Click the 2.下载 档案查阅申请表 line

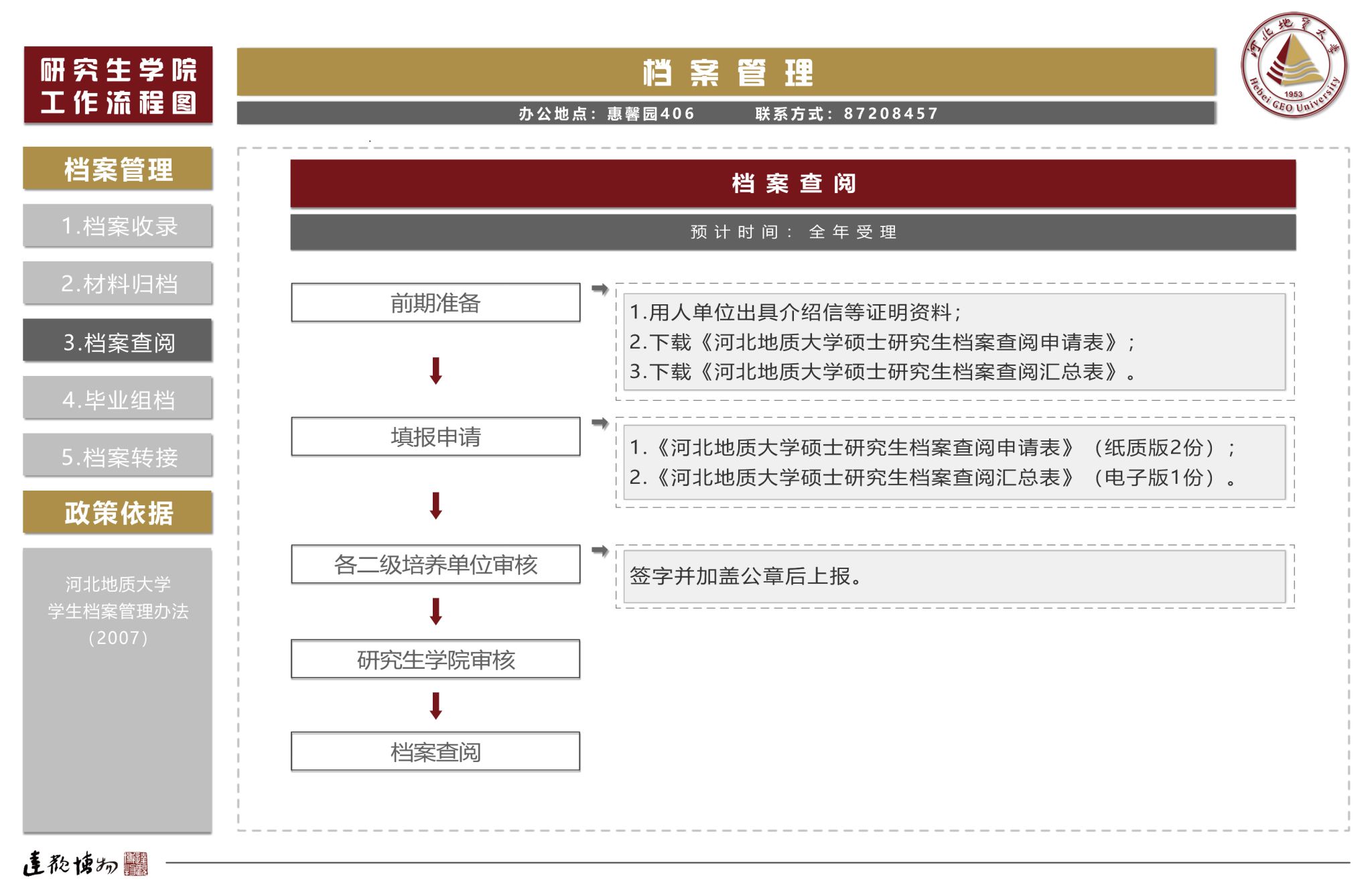883,342
